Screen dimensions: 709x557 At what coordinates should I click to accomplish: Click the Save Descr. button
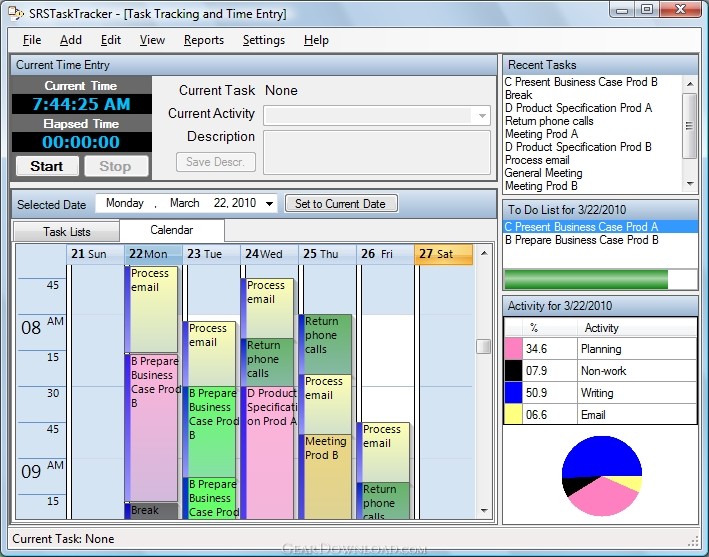215,162
